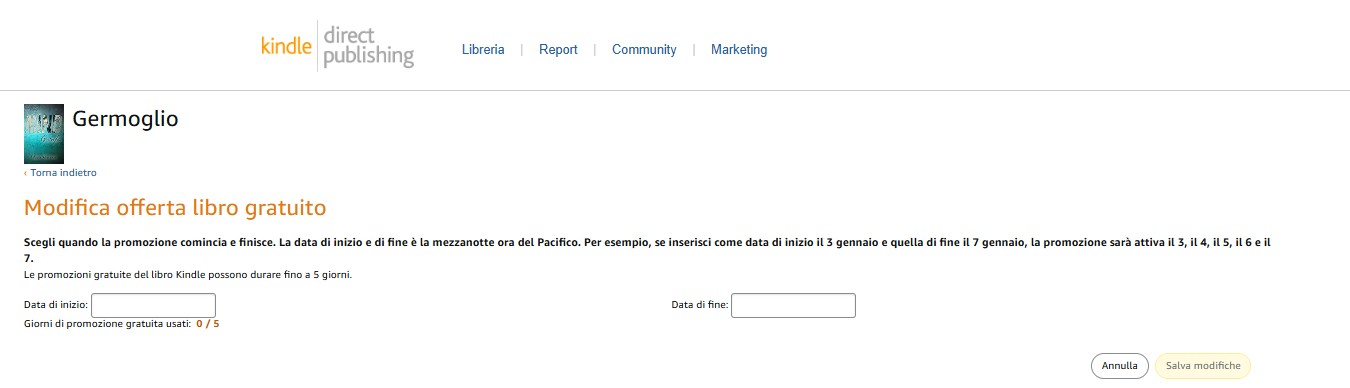Click the gray 'direct publishing' logo text
Screen dimensions: 1350x388
[368, 46]
